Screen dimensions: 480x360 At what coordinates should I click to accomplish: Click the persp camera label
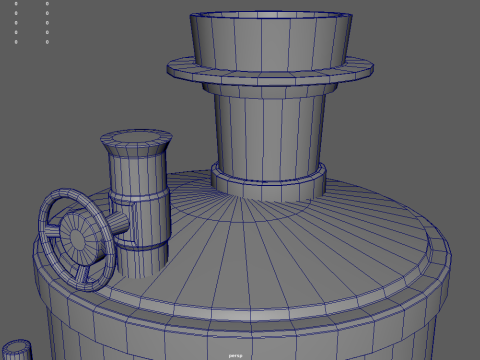[235, 356]
